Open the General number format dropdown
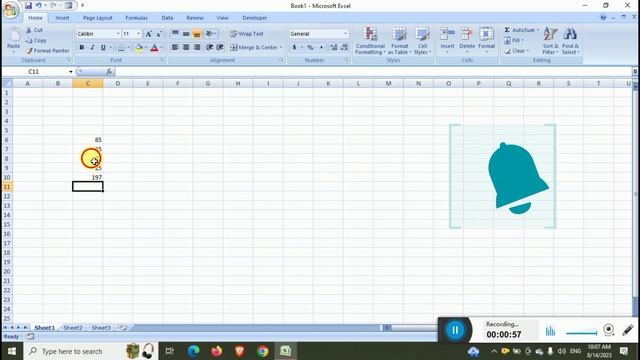 coord(345,34)
